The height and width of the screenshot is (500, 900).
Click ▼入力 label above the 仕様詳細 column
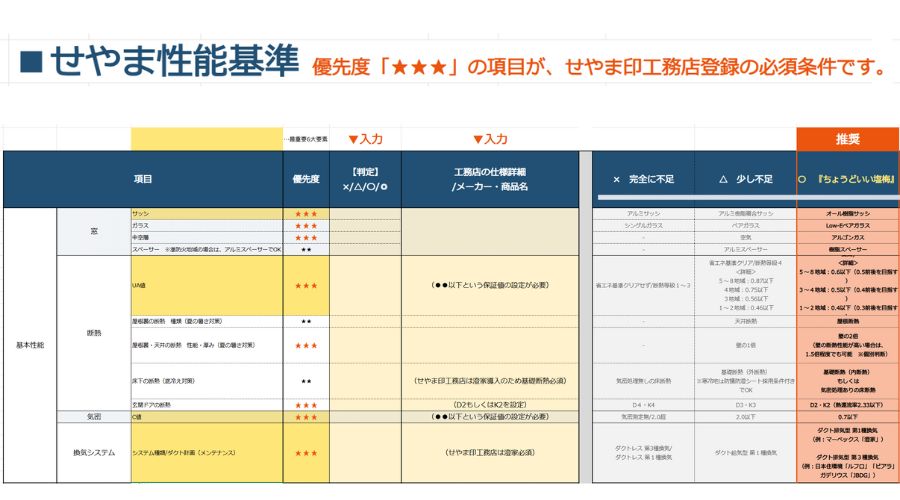pyautogui.click(x=490, y=139)
